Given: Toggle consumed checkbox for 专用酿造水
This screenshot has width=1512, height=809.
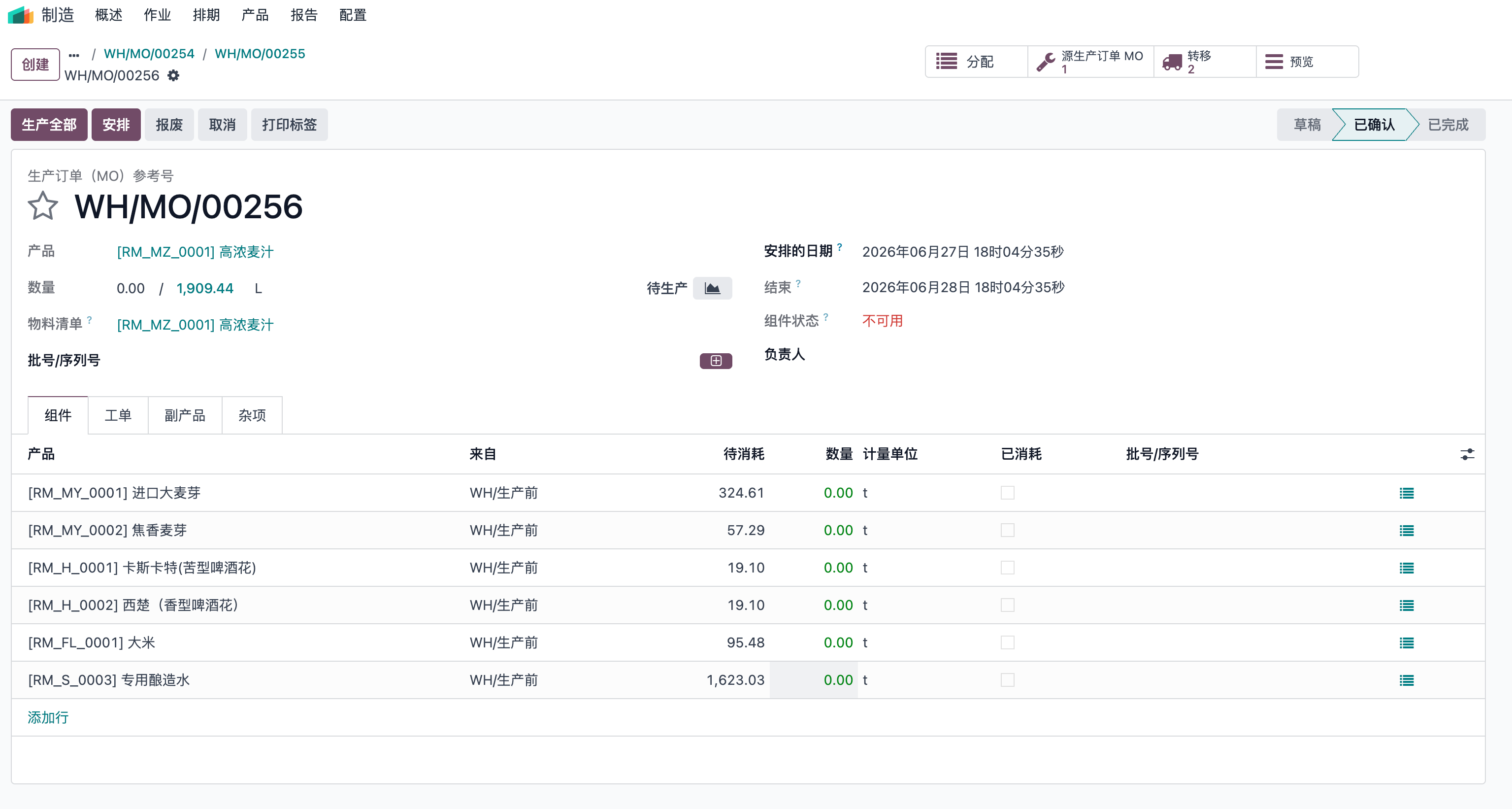Looking at the screenshot, I should point(1007,680).
